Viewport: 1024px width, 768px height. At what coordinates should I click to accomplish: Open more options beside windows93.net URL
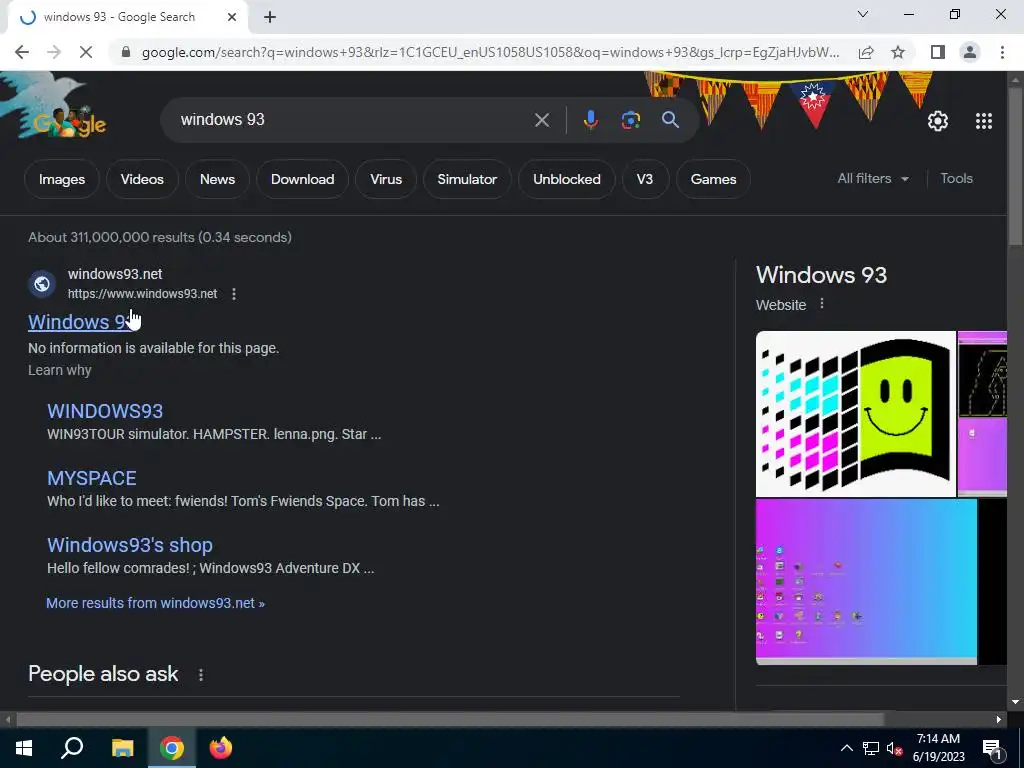[234, 294]
